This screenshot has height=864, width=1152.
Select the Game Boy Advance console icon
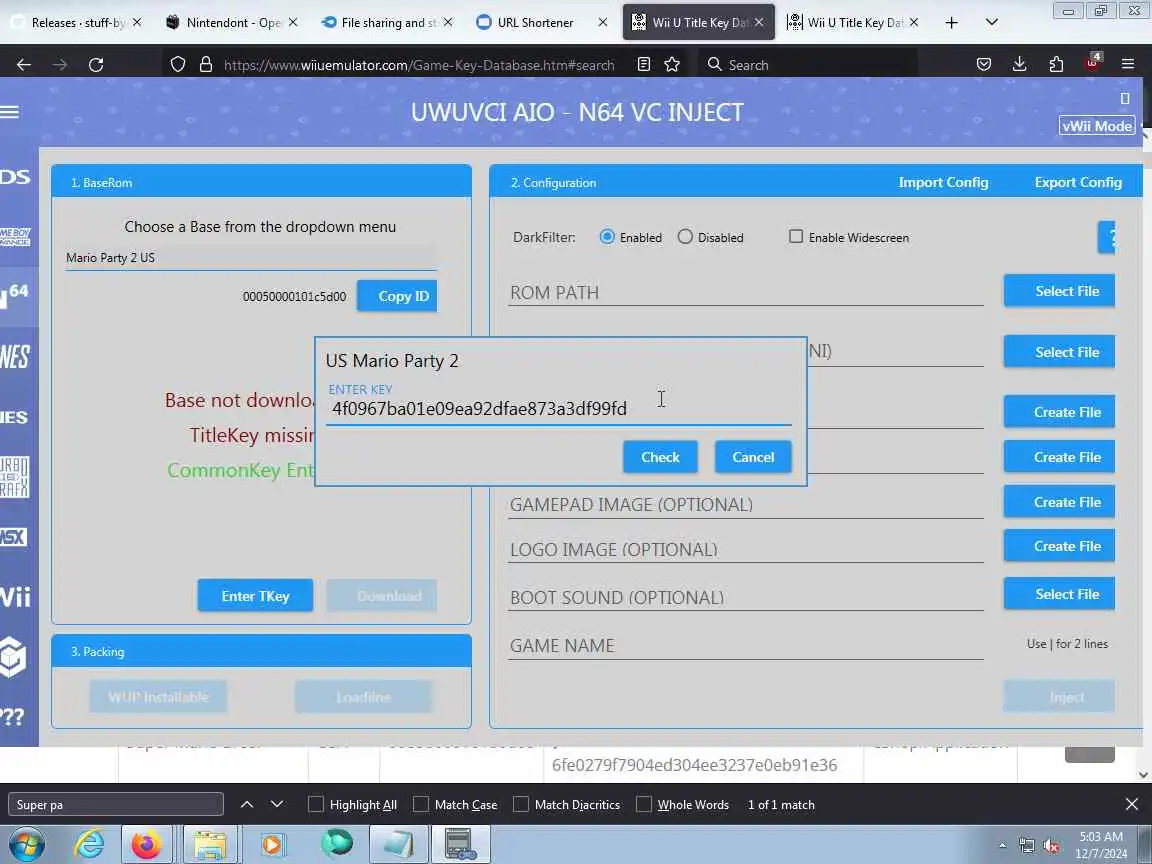coord(15,237)
